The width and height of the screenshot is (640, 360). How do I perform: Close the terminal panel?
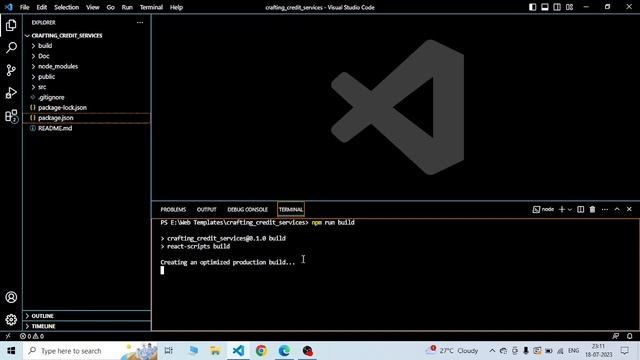click(629, 209)
